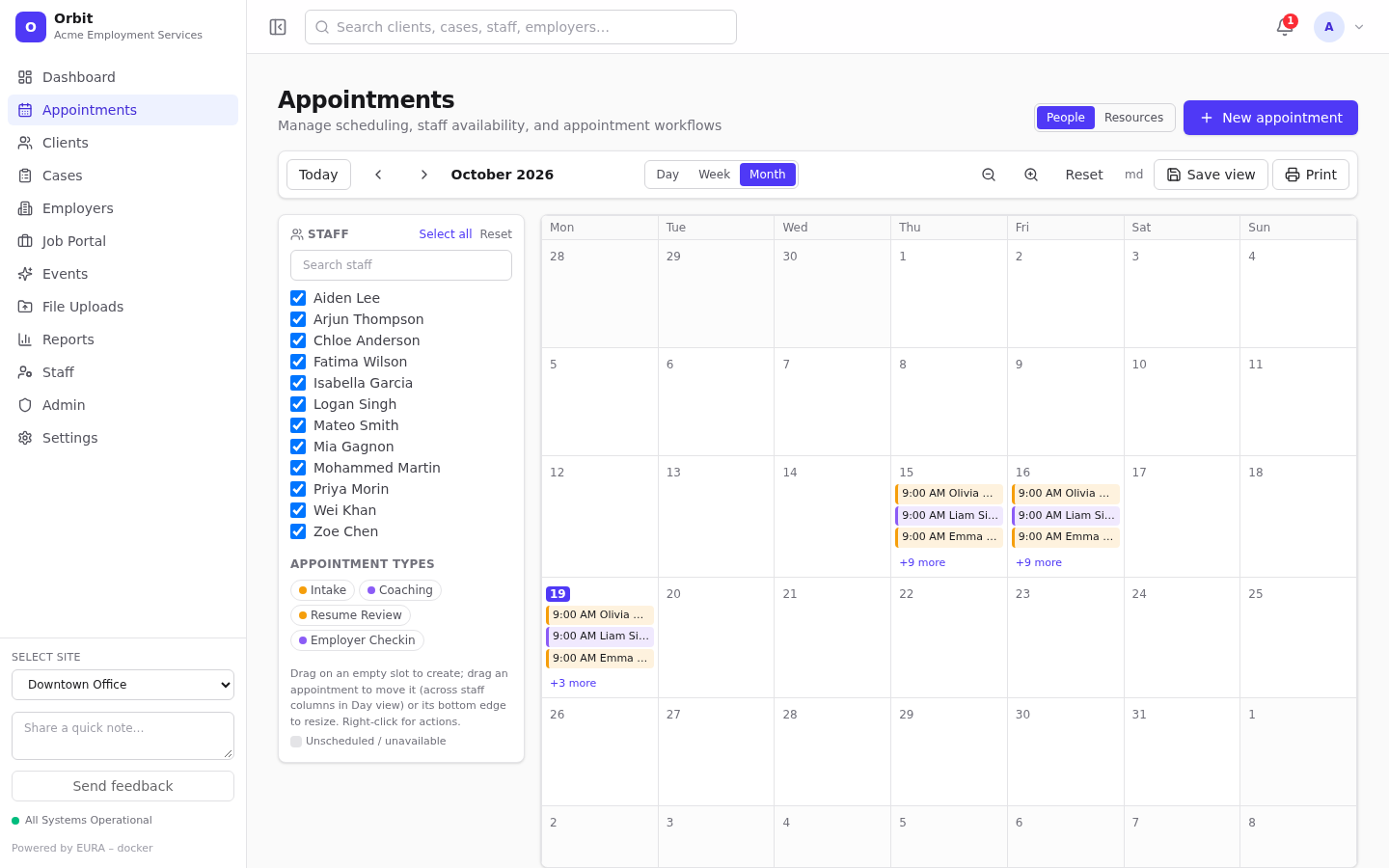
Task: Zoom in the calendar view
Action: coord(1031,175)
